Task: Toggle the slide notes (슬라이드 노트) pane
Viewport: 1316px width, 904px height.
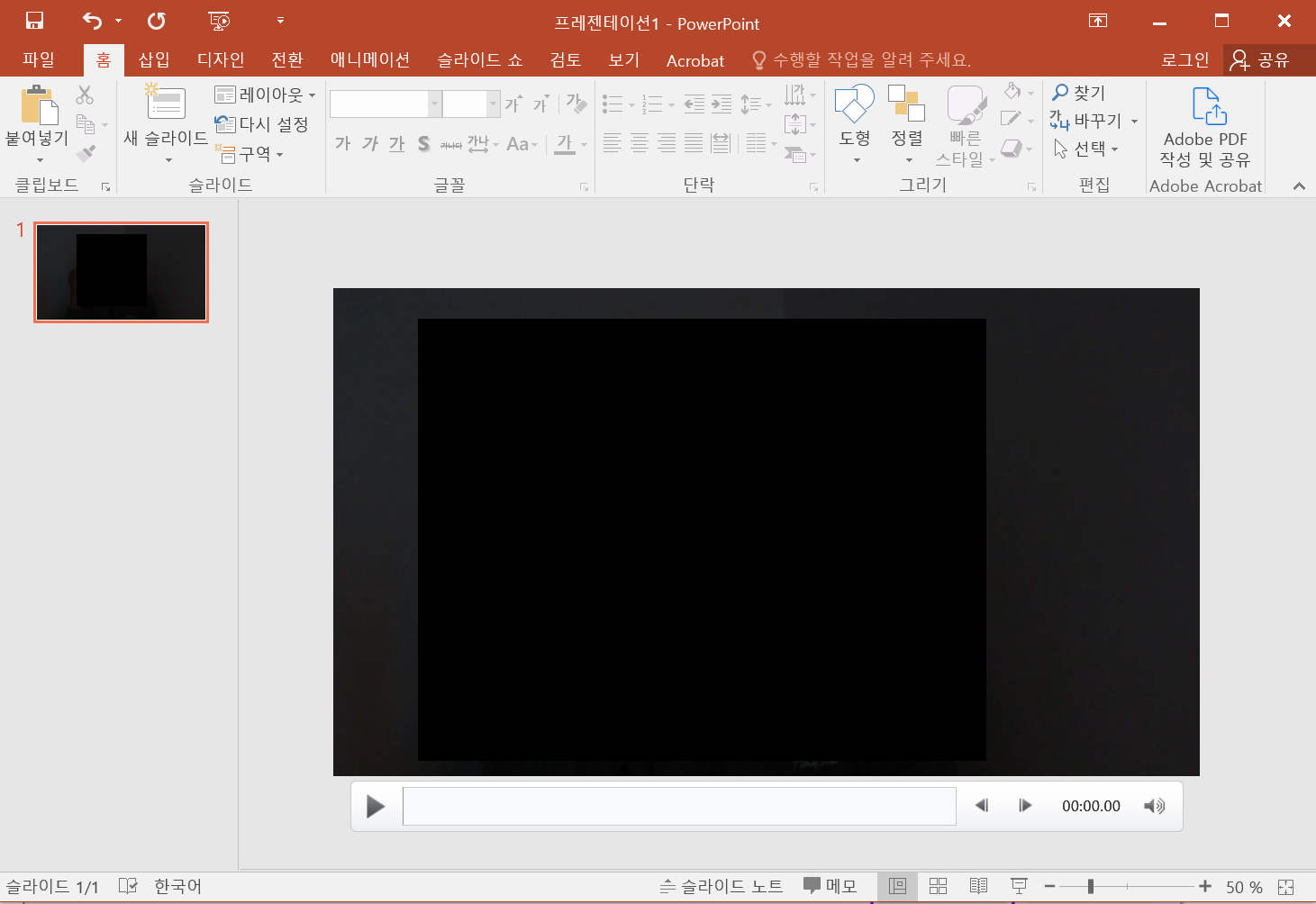Action: [x=722, y=886]
